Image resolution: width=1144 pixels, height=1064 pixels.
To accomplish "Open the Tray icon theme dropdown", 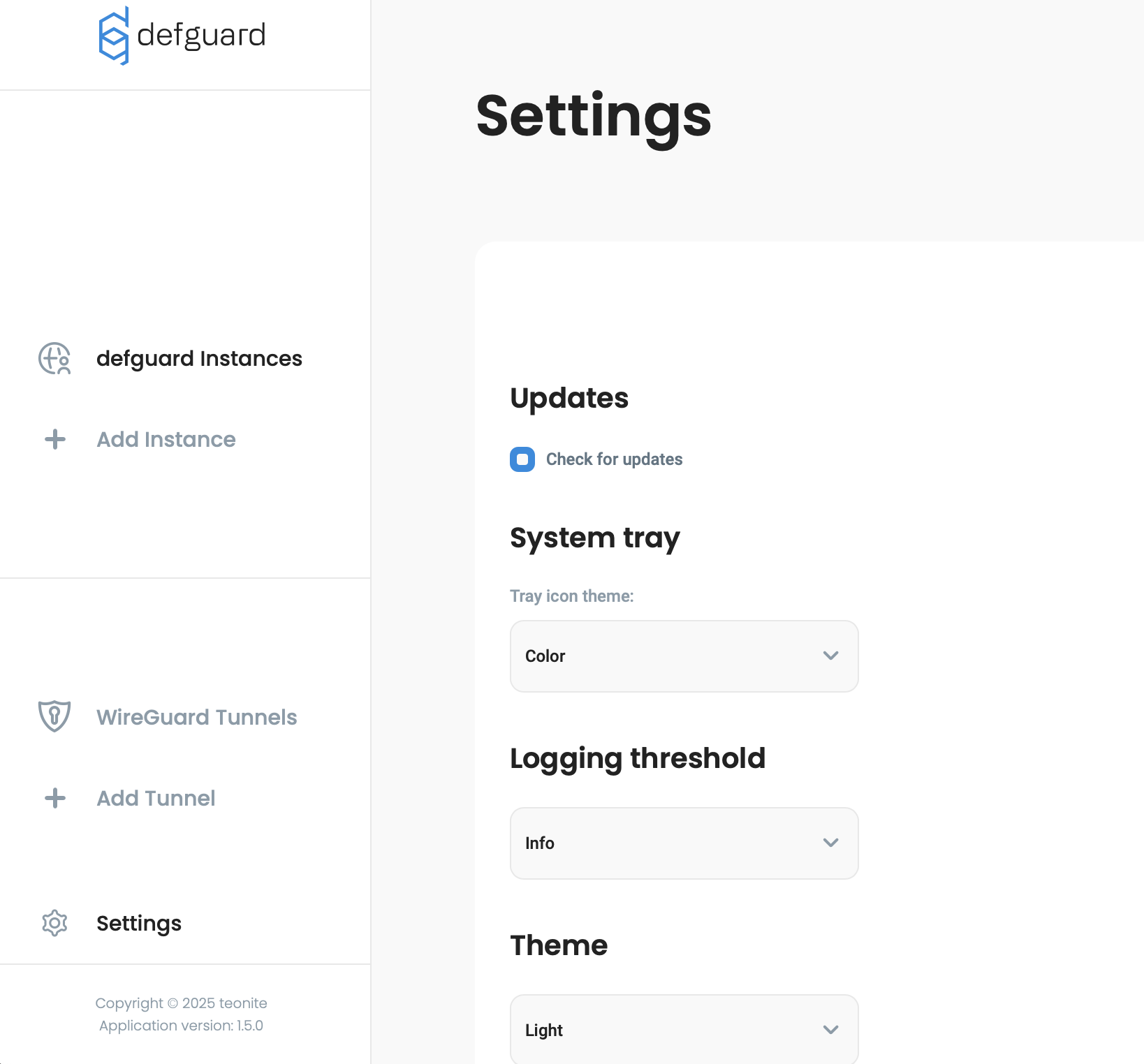I will click(x=683, y=656).
